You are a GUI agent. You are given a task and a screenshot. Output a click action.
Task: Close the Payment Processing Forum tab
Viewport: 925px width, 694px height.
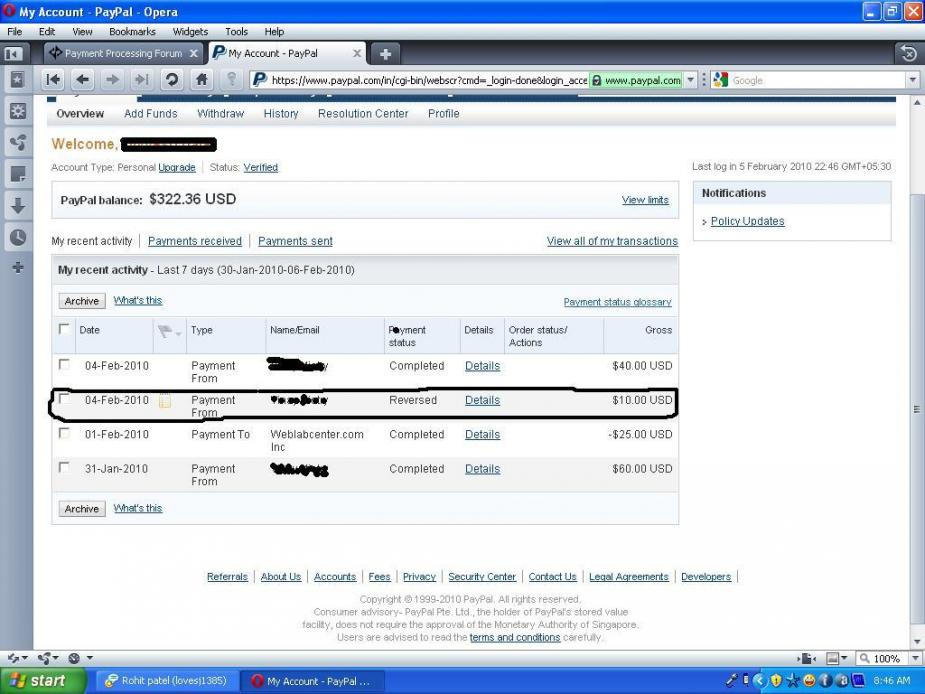(193, 54)
